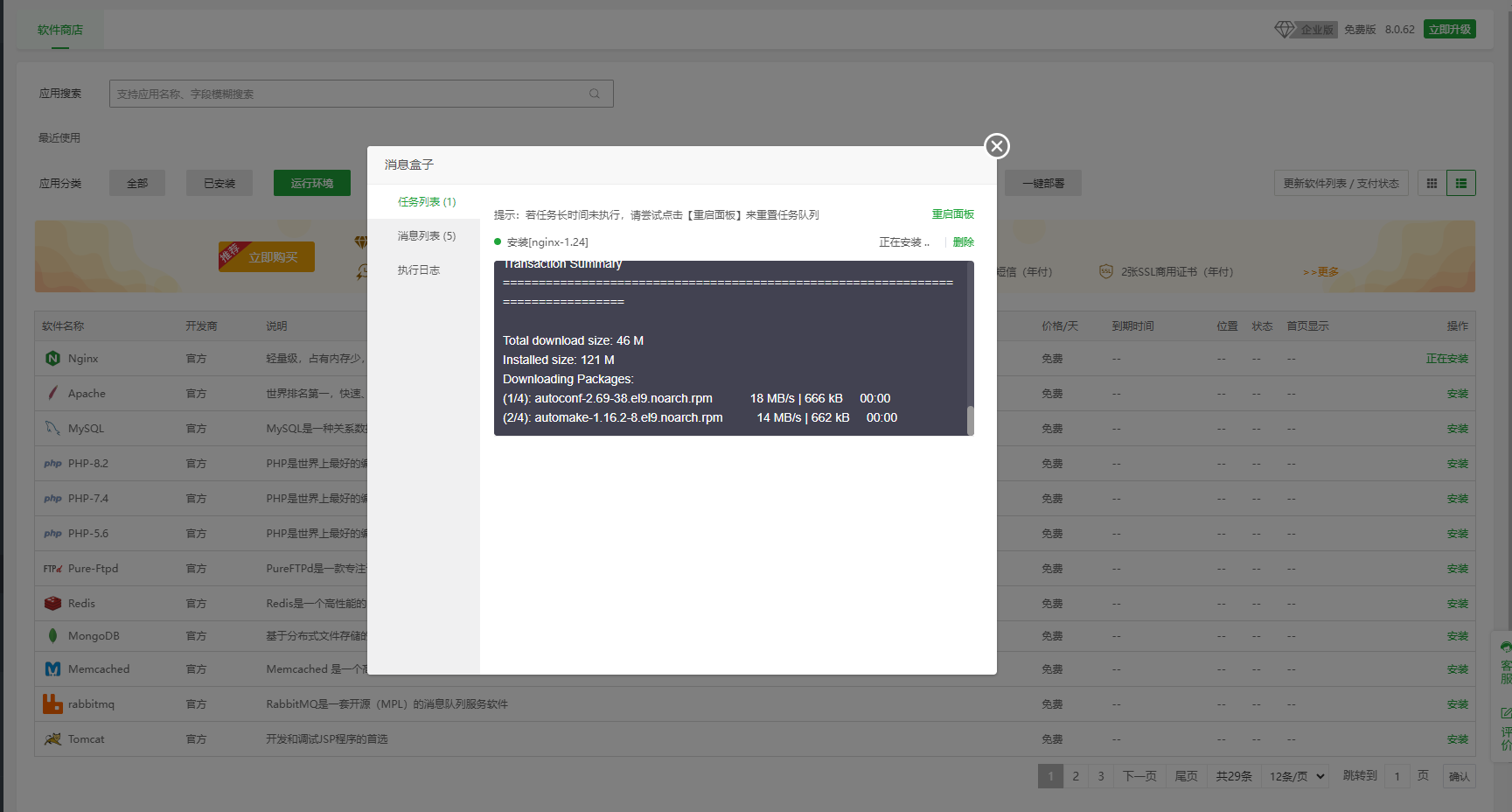
Task: Install Apache from the list
Action: click(x=1457, y=394)
